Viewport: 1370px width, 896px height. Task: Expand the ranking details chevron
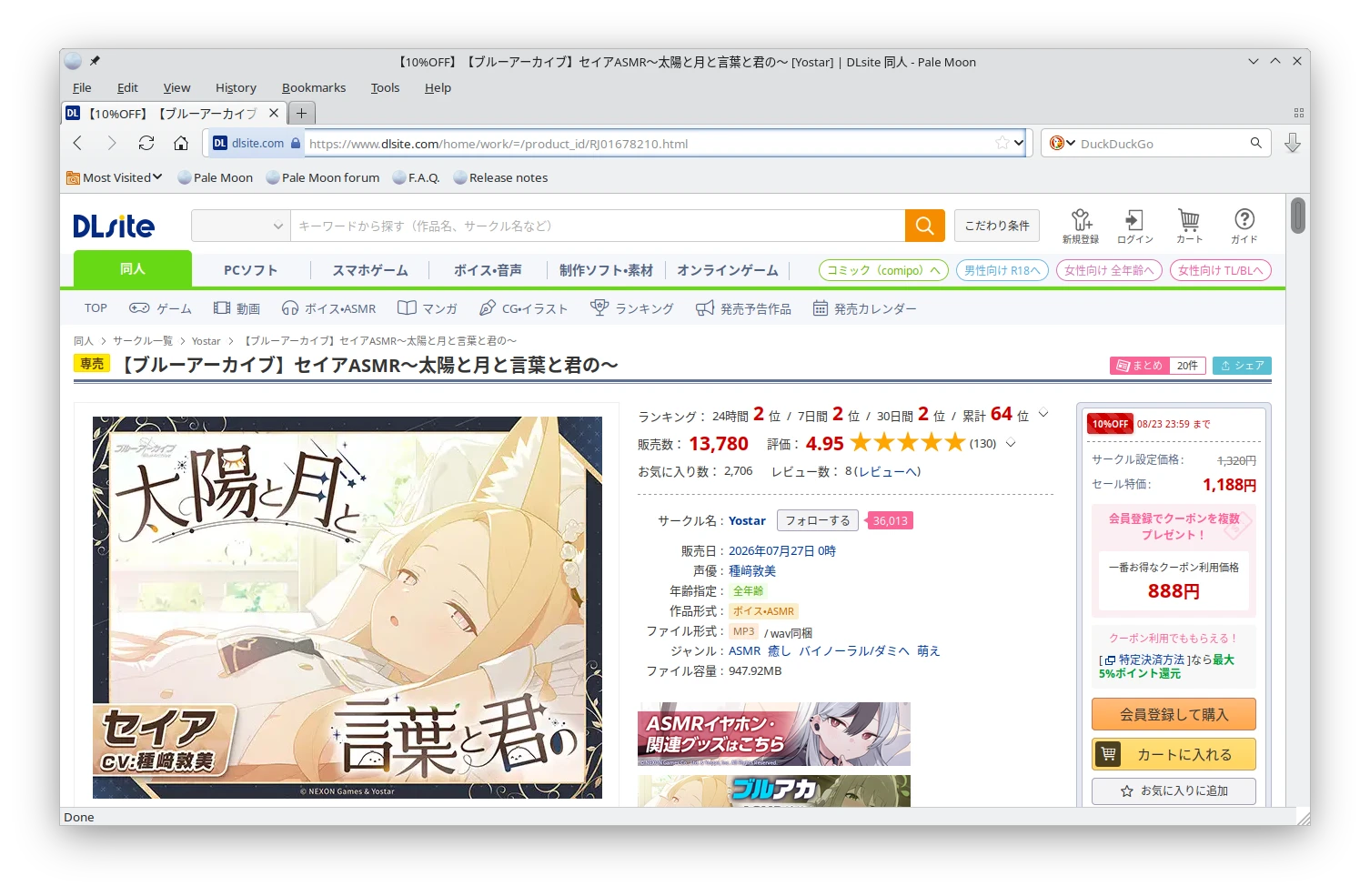pos(1043,415)
